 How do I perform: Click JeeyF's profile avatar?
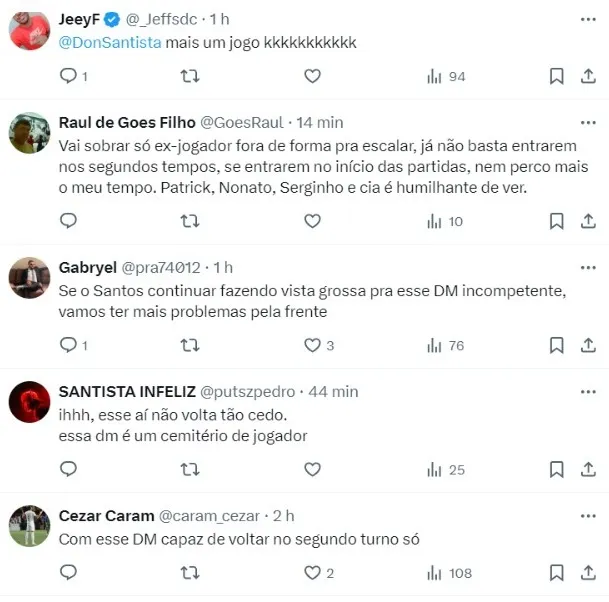click(x=30, y=31)
